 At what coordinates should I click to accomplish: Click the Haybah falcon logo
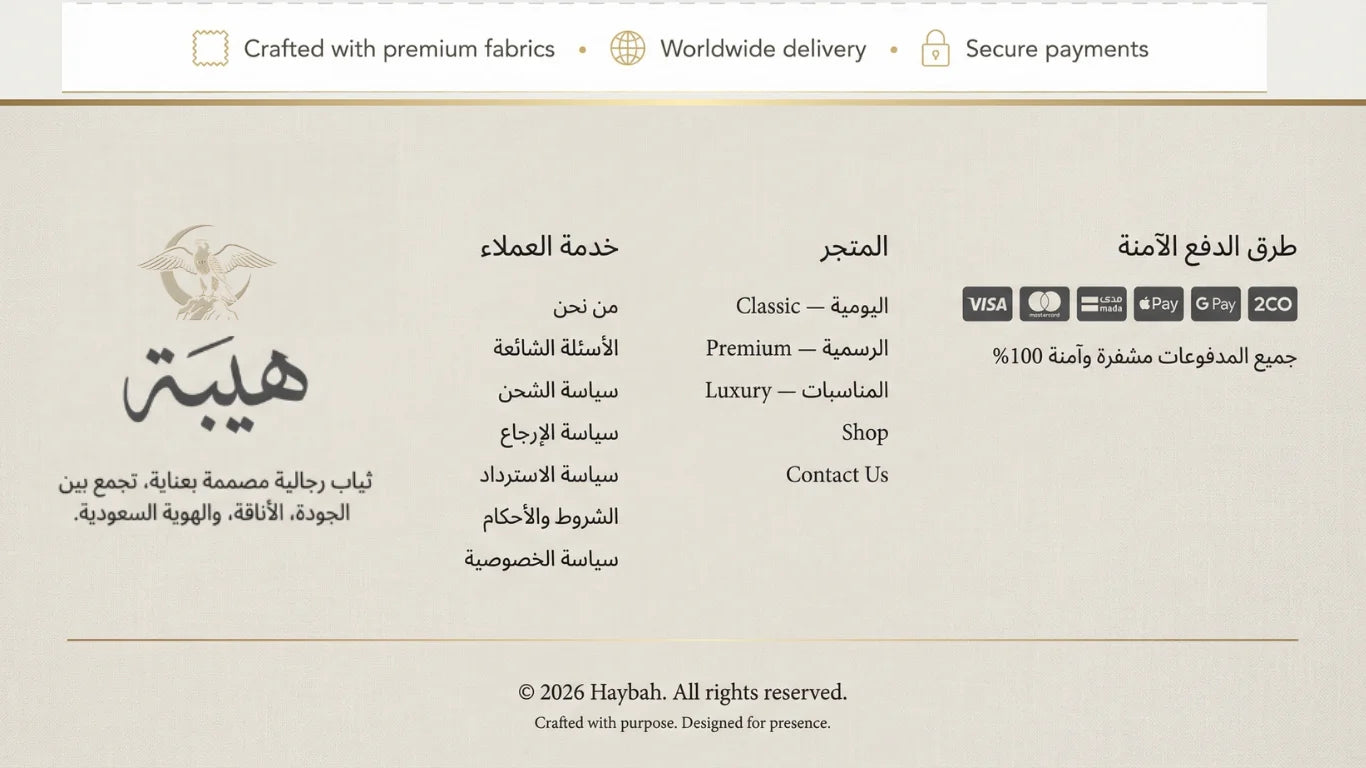tap(207, 272)
